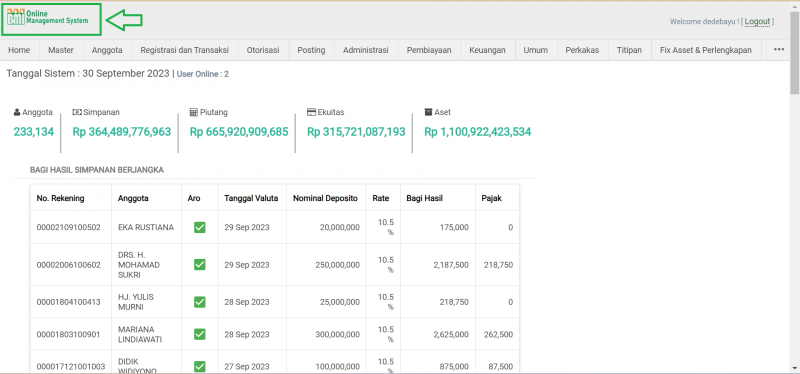Open the Titipan menu
Image resolution: width=800 pixels, height=374 pixels.
[630, 50]
